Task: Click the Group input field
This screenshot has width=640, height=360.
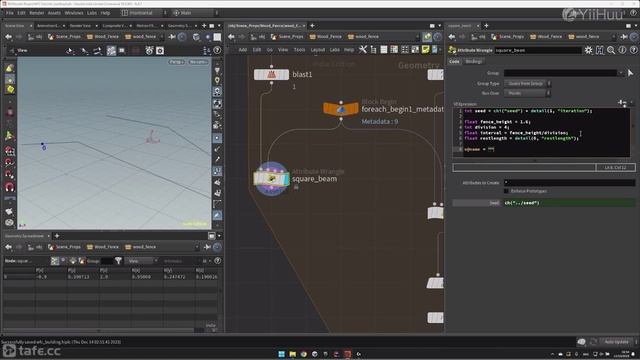Action: point(560,73)
